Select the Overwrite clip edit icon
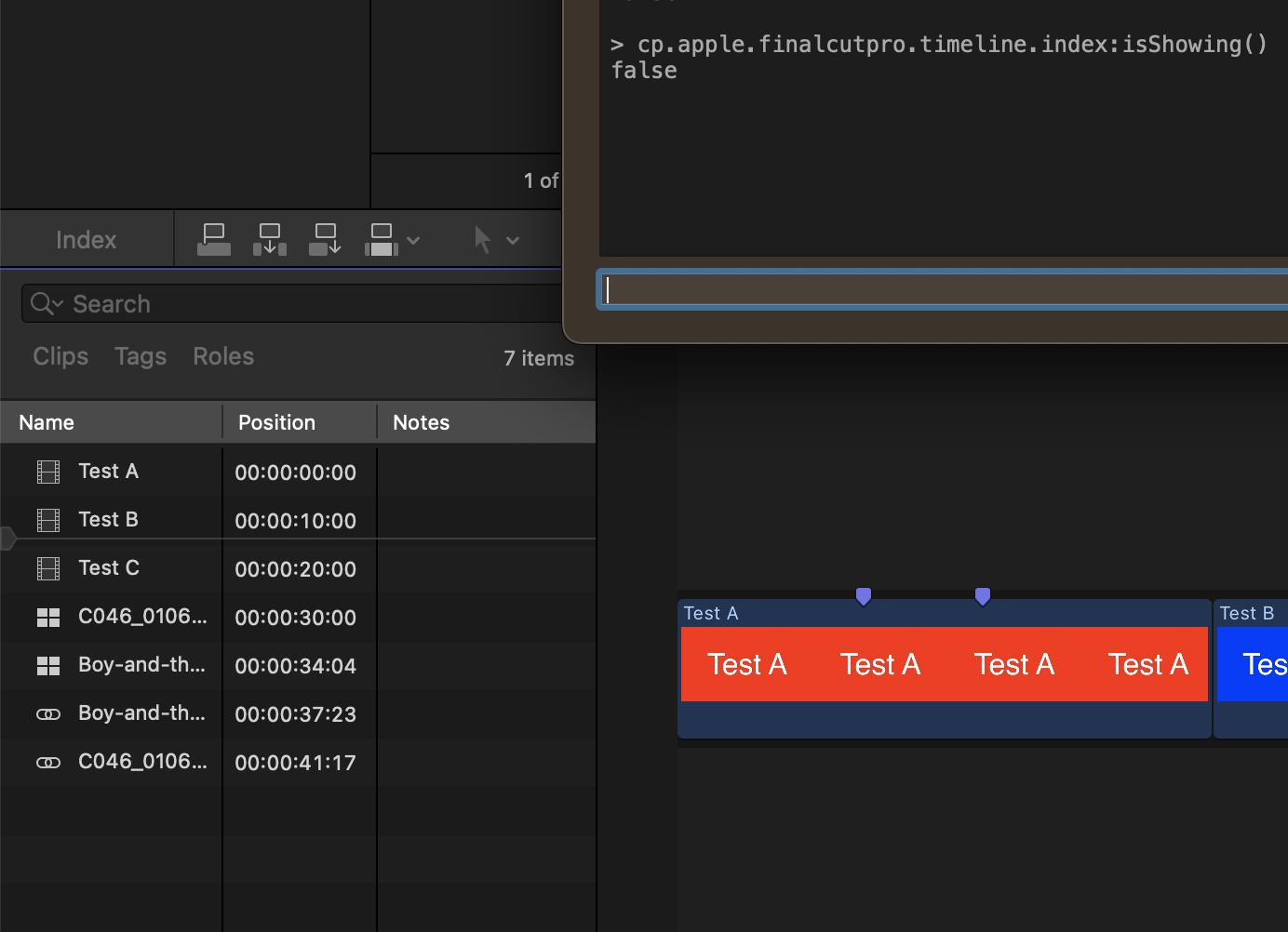1288x932 pixels. (x=382, y=238)
